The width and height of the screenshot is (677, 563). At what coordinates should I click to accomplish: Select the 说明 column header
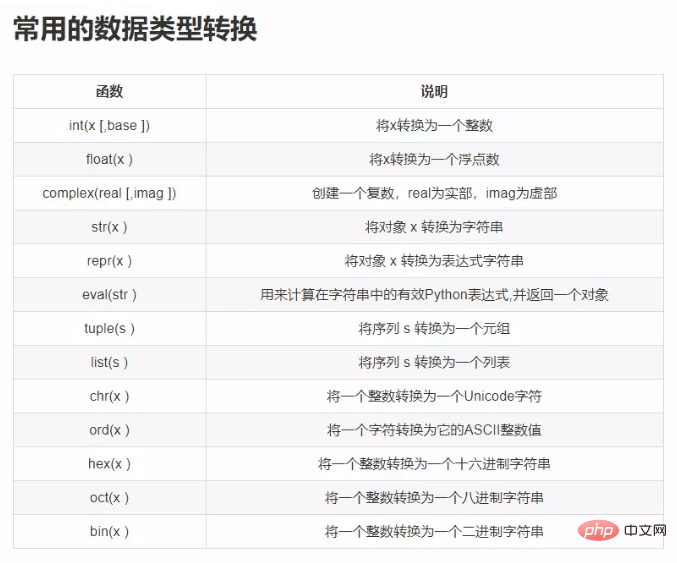[434, 92]
